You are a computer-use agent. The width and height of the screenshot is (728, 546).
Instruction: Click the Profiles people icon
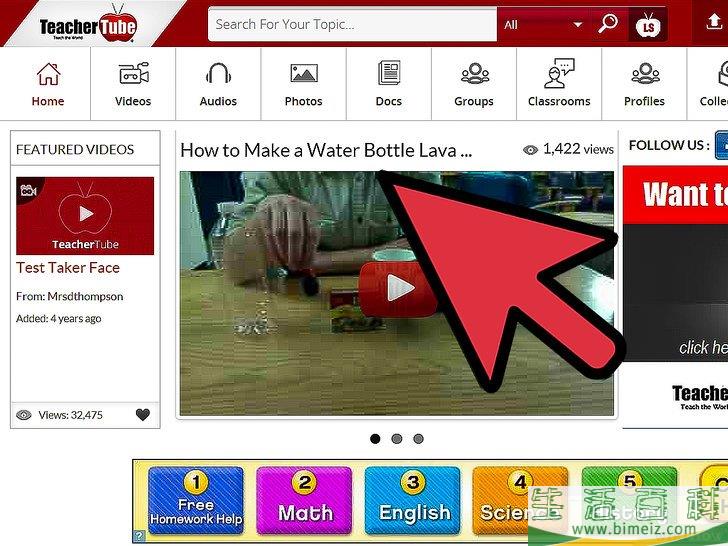(645, 73)
